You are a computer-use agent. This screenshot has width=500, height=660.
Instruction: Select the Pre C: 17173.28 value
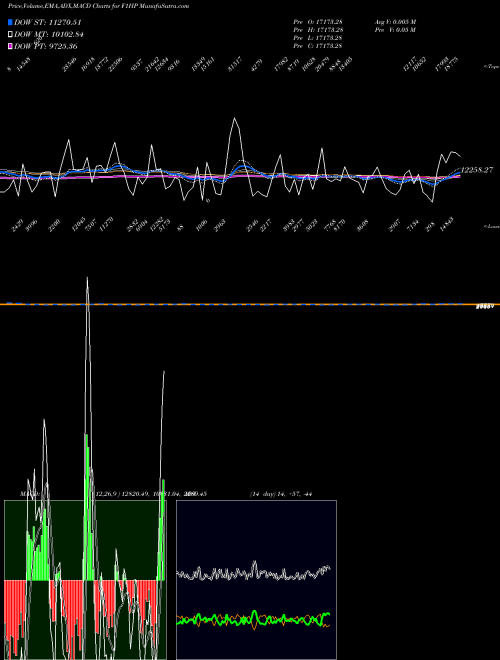(318, 46)
